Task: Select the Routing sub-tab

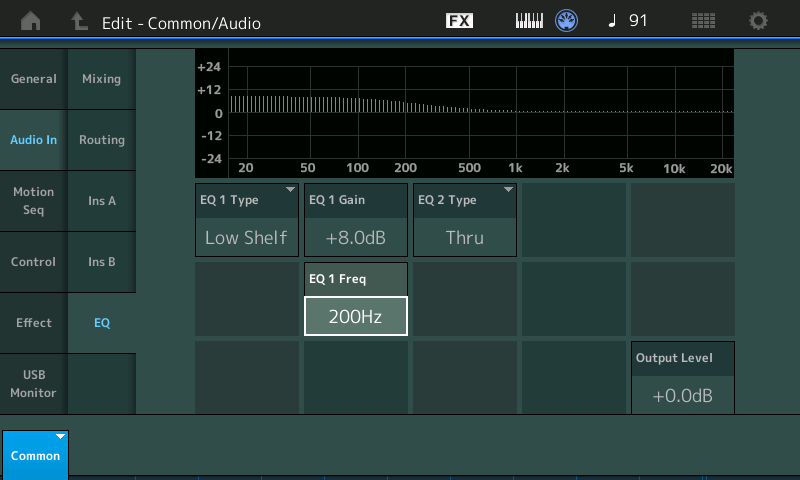Action: tap(101, 140)
